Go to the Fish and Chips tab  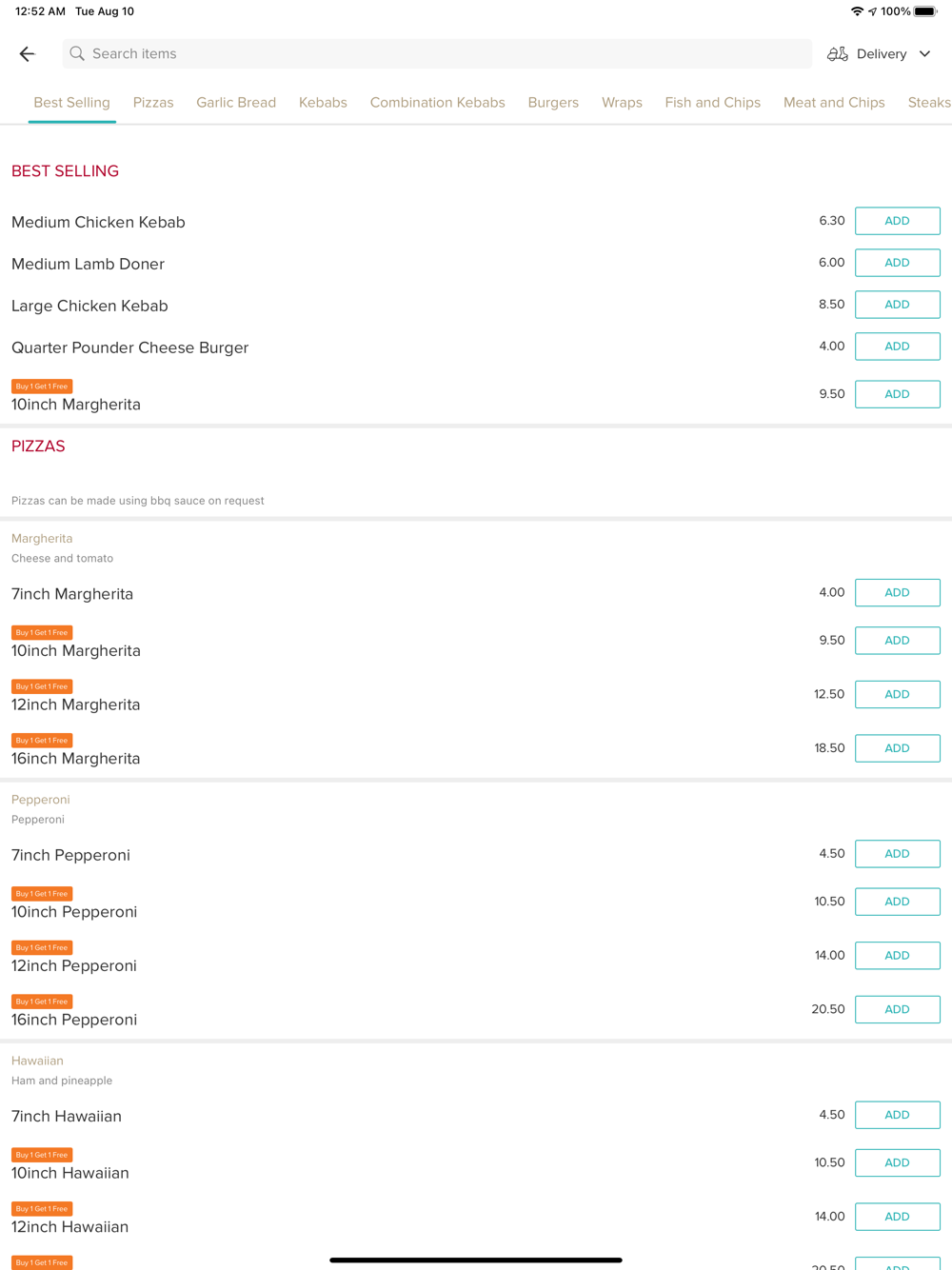point(712,103)
